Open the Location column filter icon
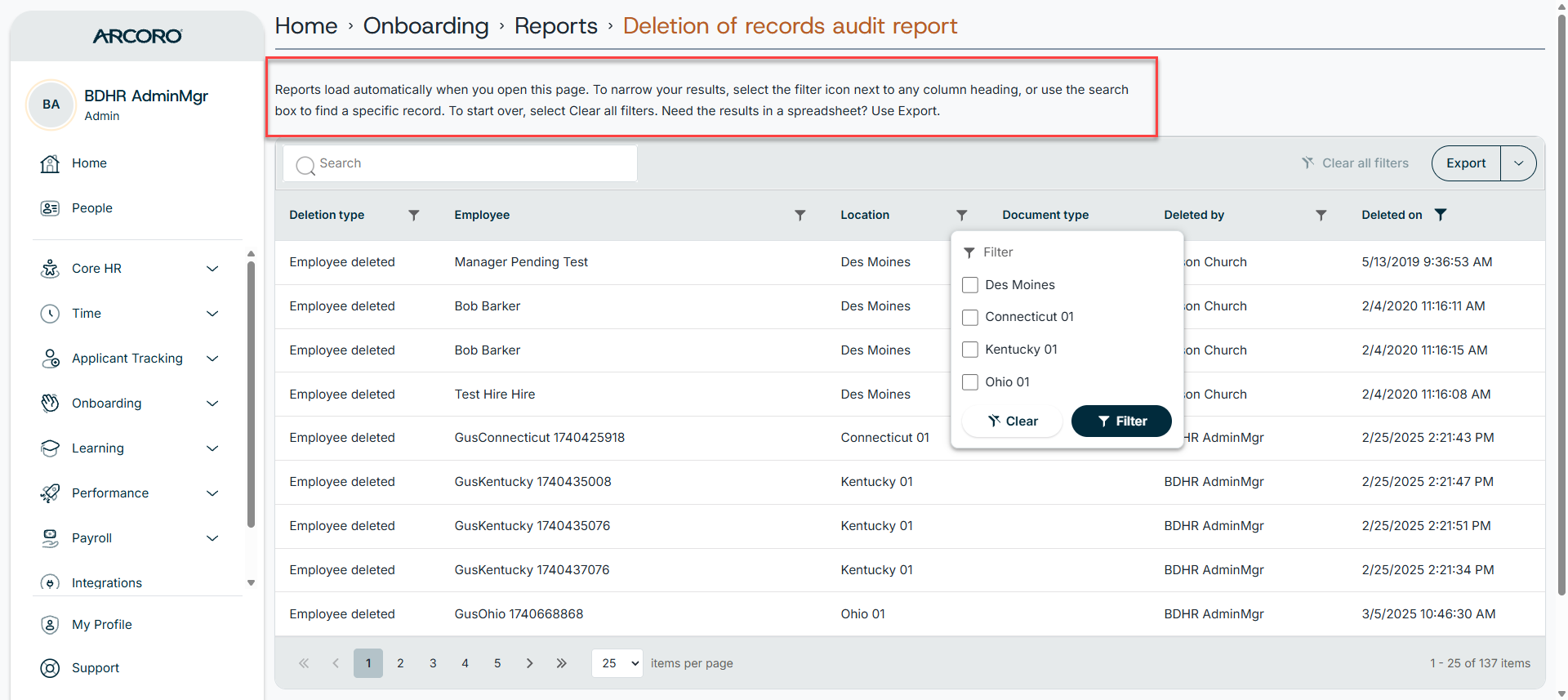 (962, 215)
